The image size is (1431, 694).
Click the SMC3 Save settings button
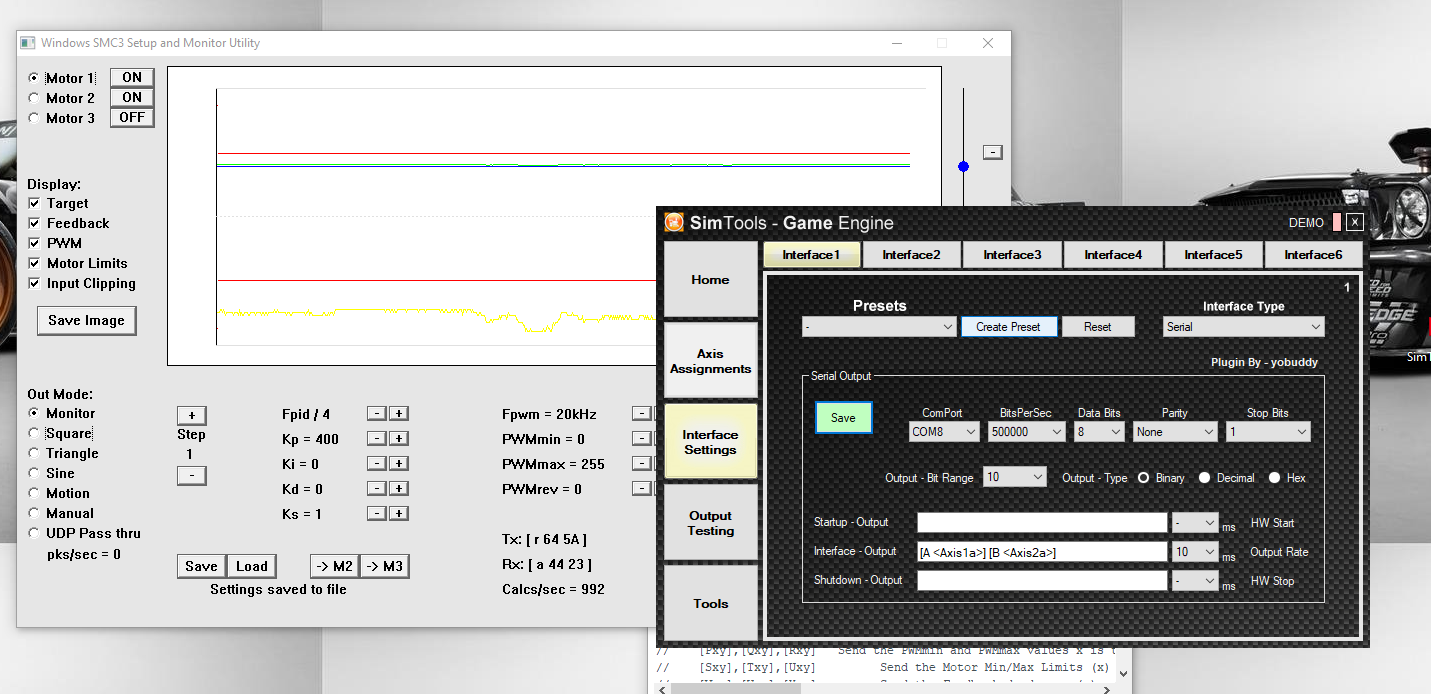(201, 566)
